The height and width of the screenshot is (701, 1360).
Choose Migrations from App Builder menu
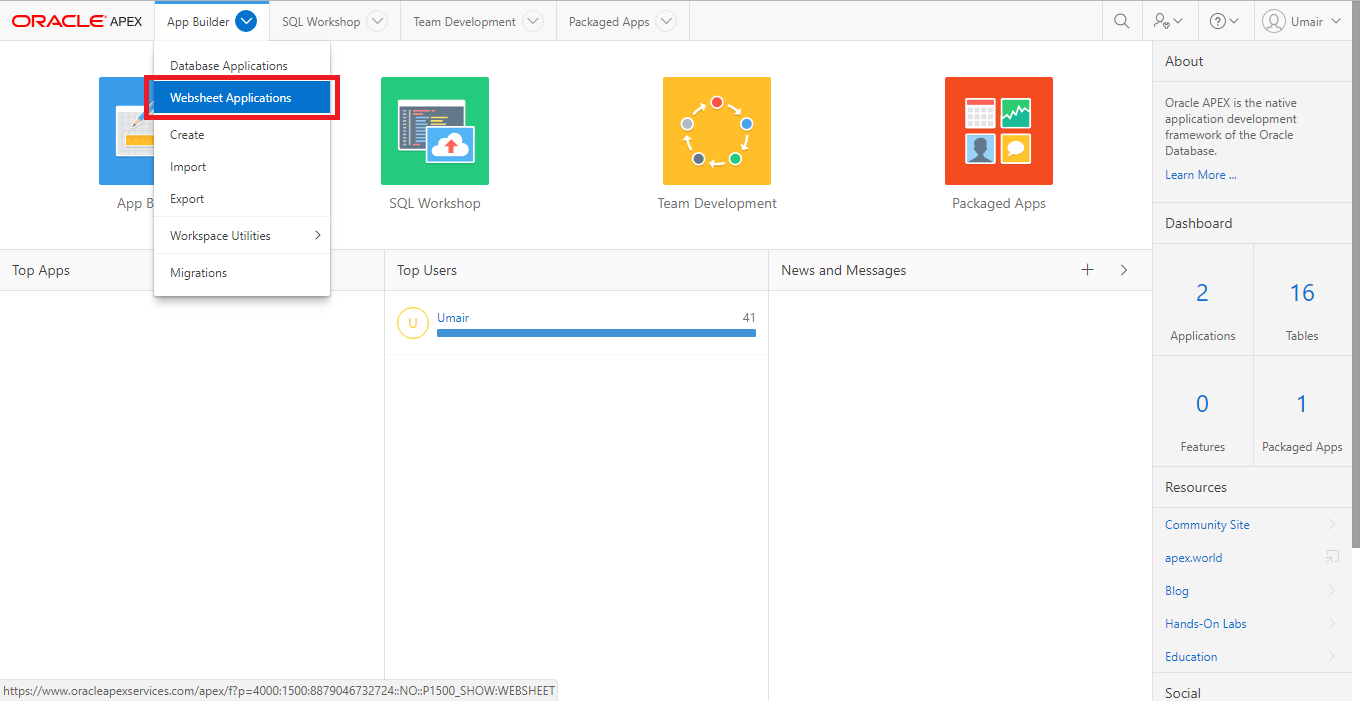tap(242, 273)
